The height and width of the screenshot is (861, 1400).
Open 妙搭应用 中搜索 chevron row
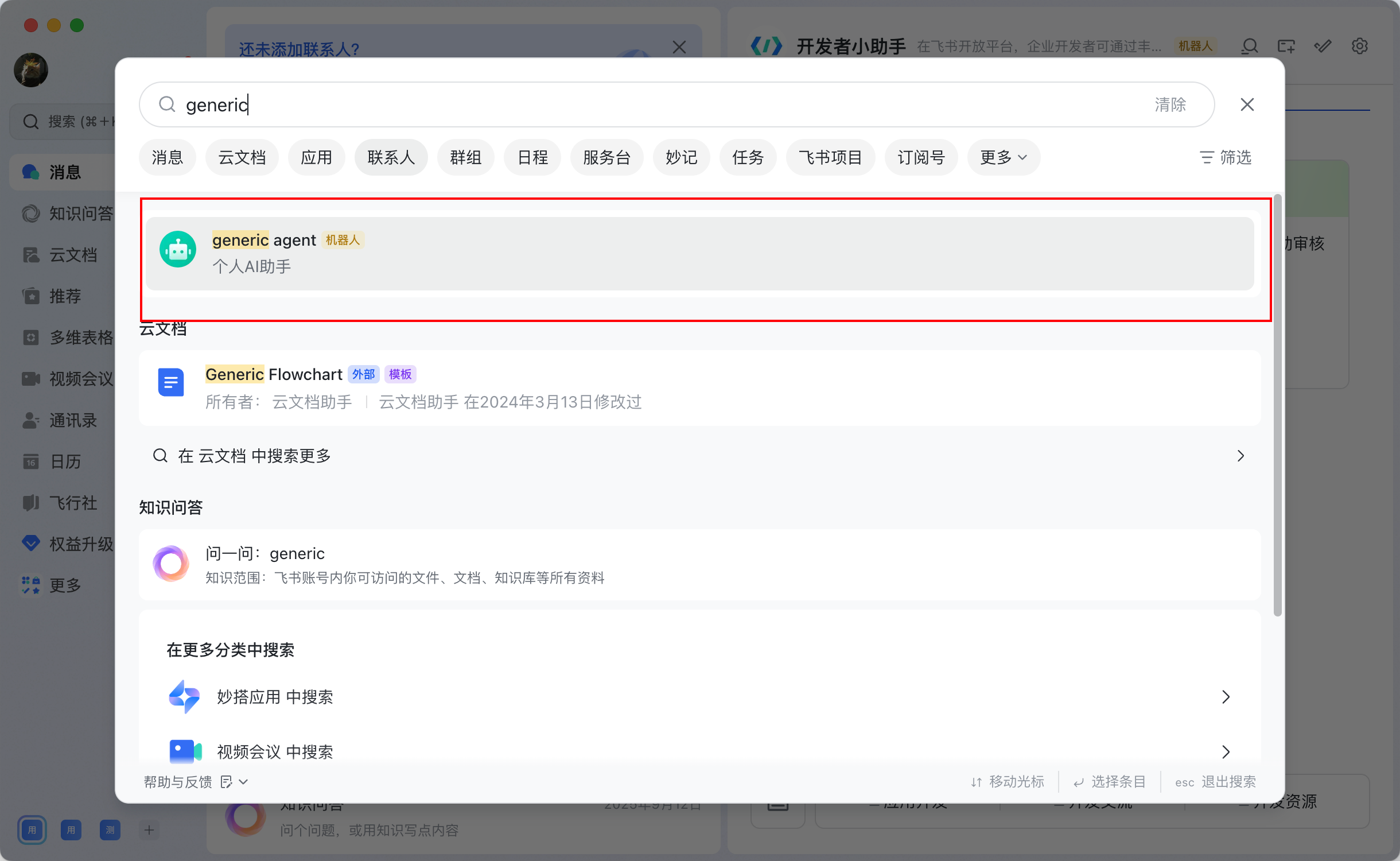coord(1226,697)
